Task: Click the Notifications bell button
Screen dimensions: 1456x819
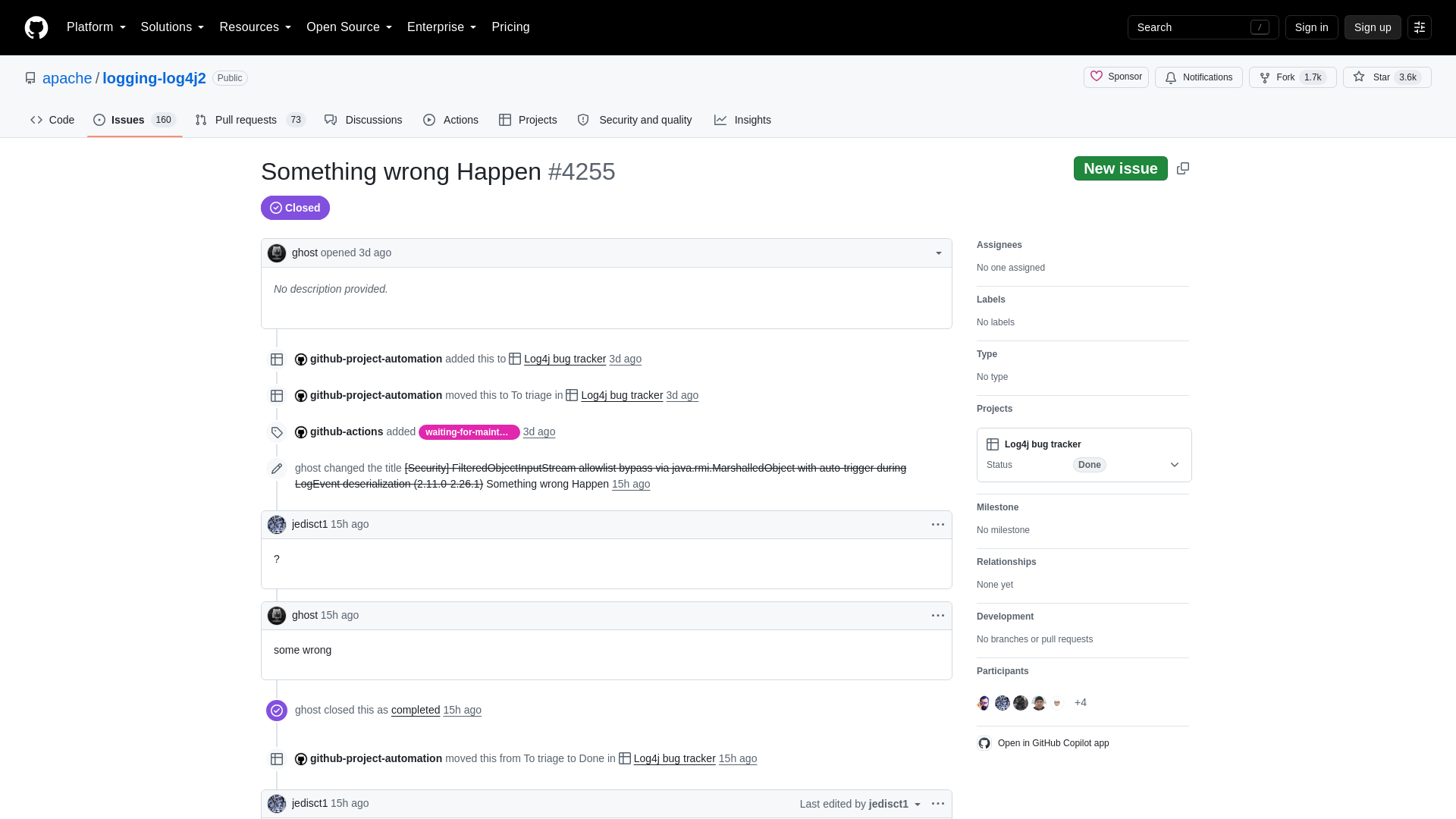Action: 1199,77
